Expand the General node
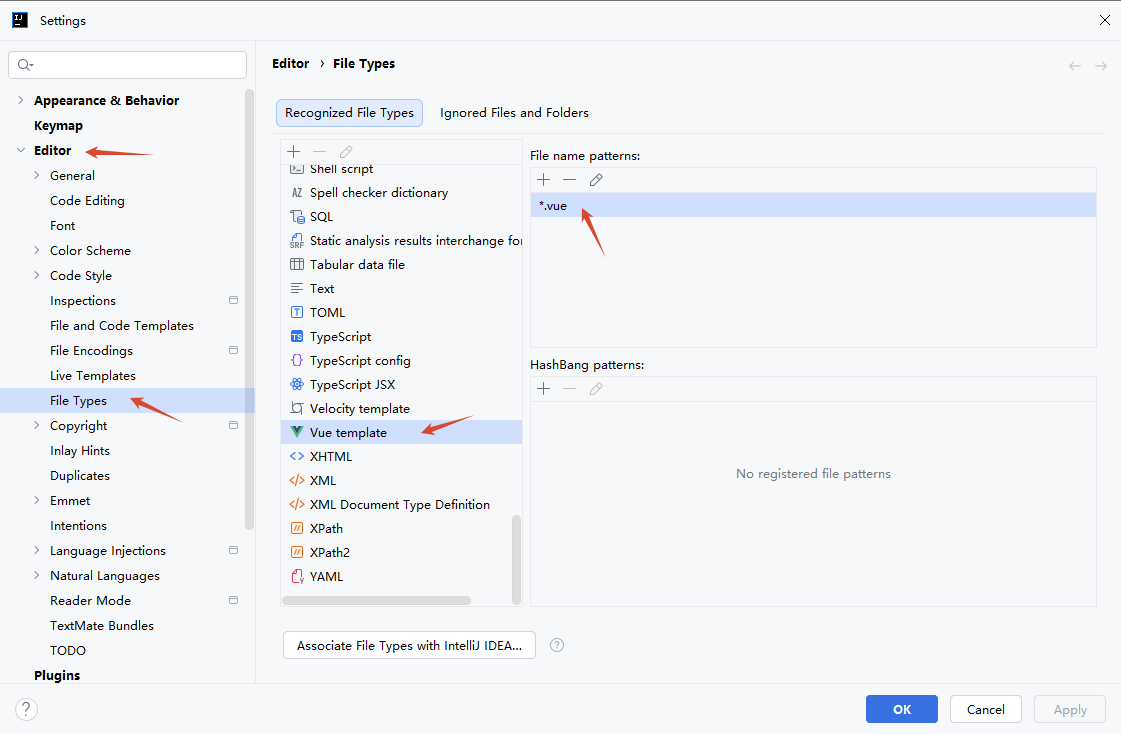The height and width of the screenshot is (734, 1121). point(36,175)
